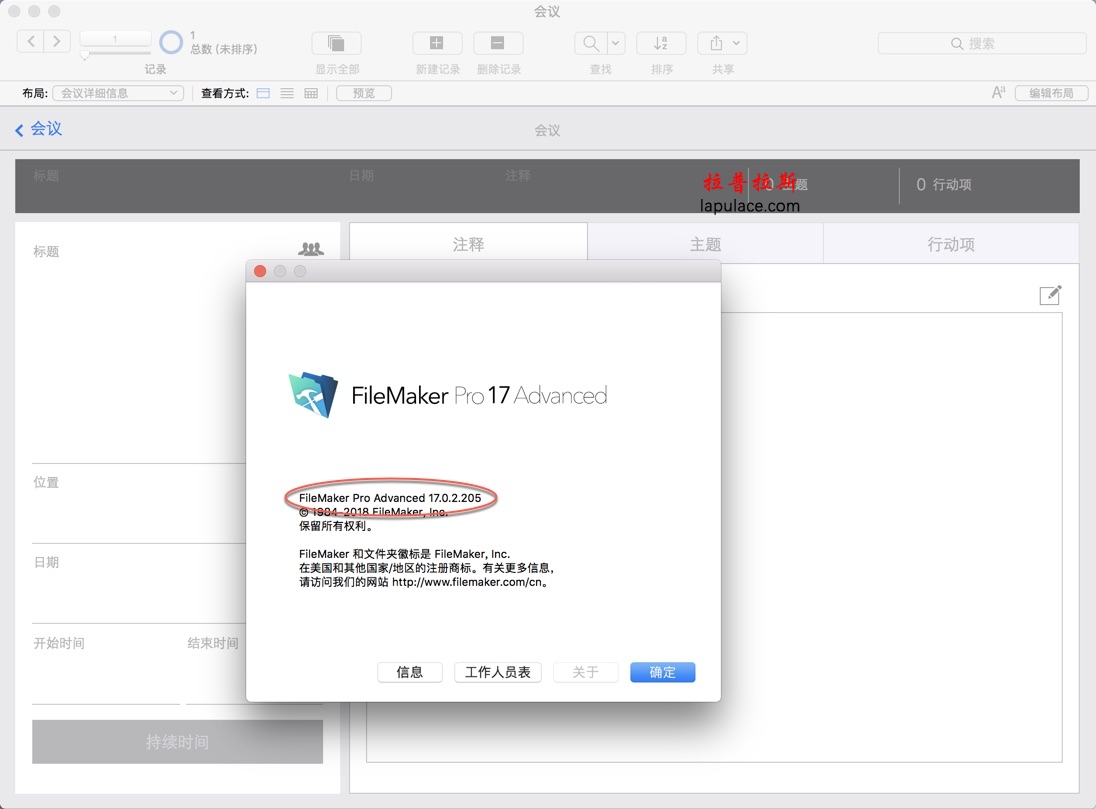Click the 工作人员表 credits button
The image size is (1096, 809).
point(498,672)
